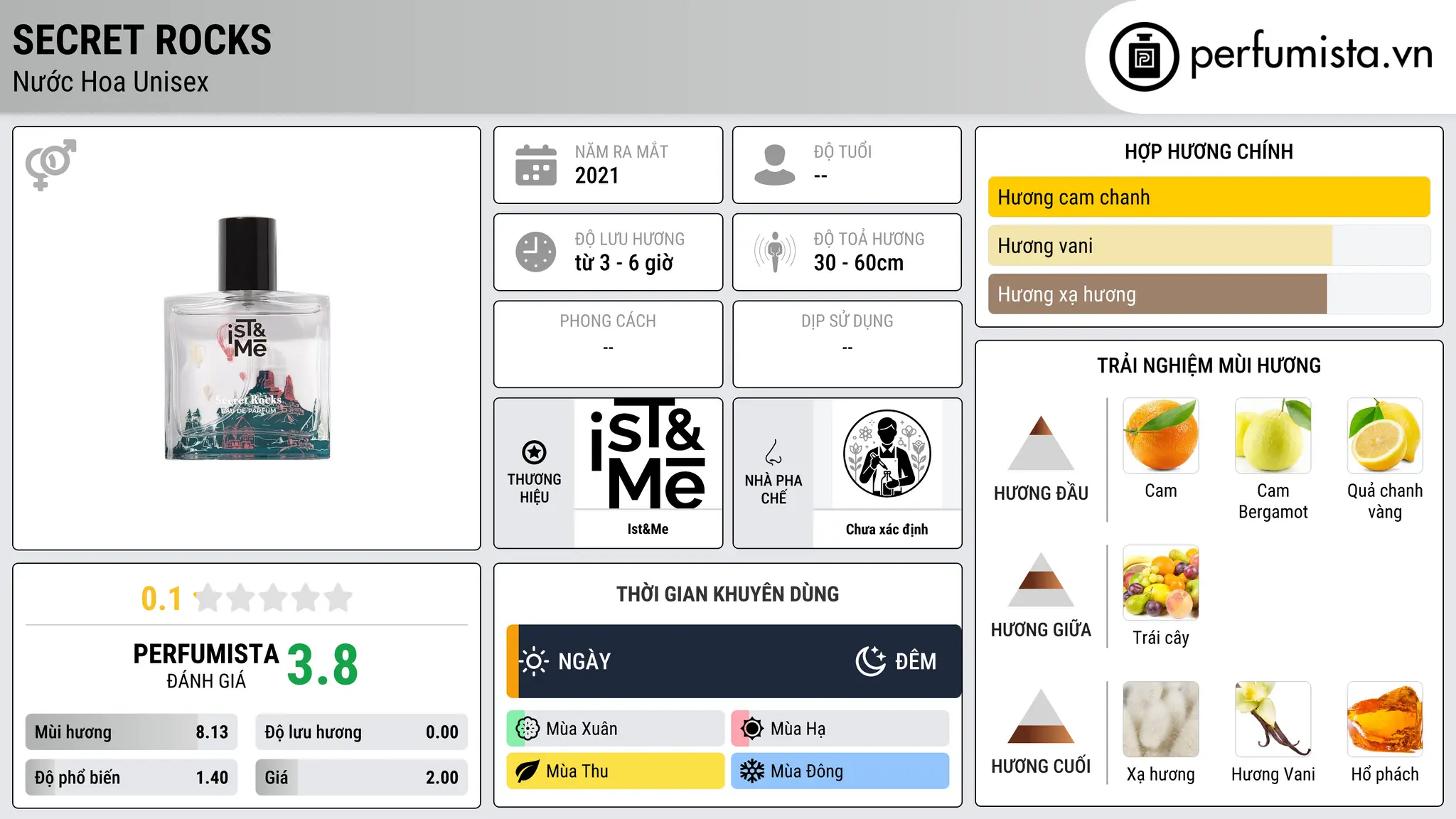The width and height of the screenshot is (1456, 819).
Task: Click the Hợp hương chính heading
Action: [1209, 151]
